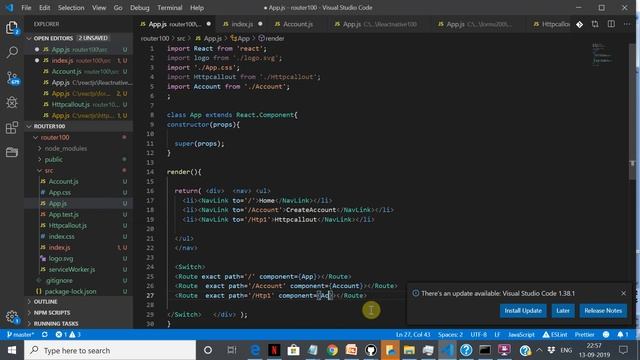Image resolution: width=640 pixels, height=360 pixels.
Task: Click the Windows Start button
Action: [x=12, y=350]
